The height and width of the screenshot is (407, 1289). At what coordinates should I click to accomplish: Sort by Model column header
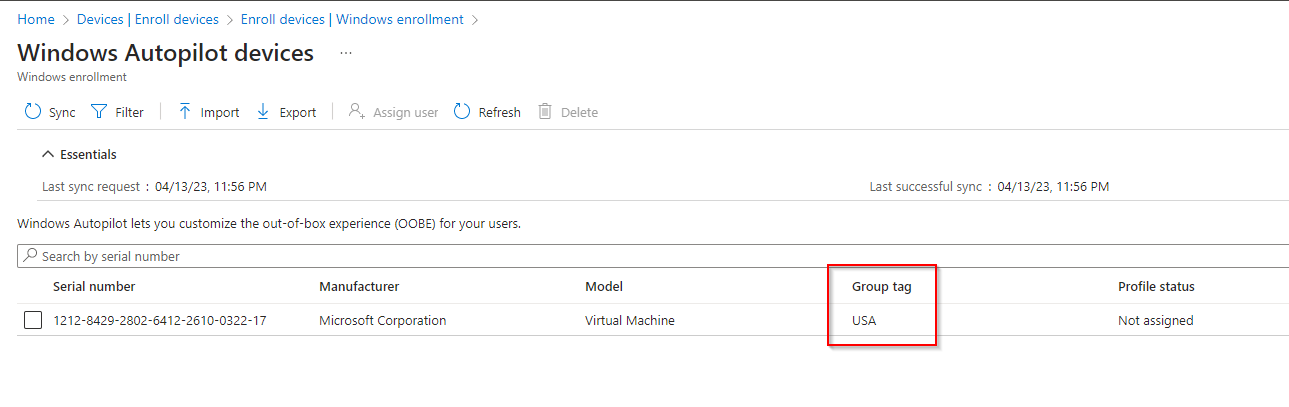[604, 287]
